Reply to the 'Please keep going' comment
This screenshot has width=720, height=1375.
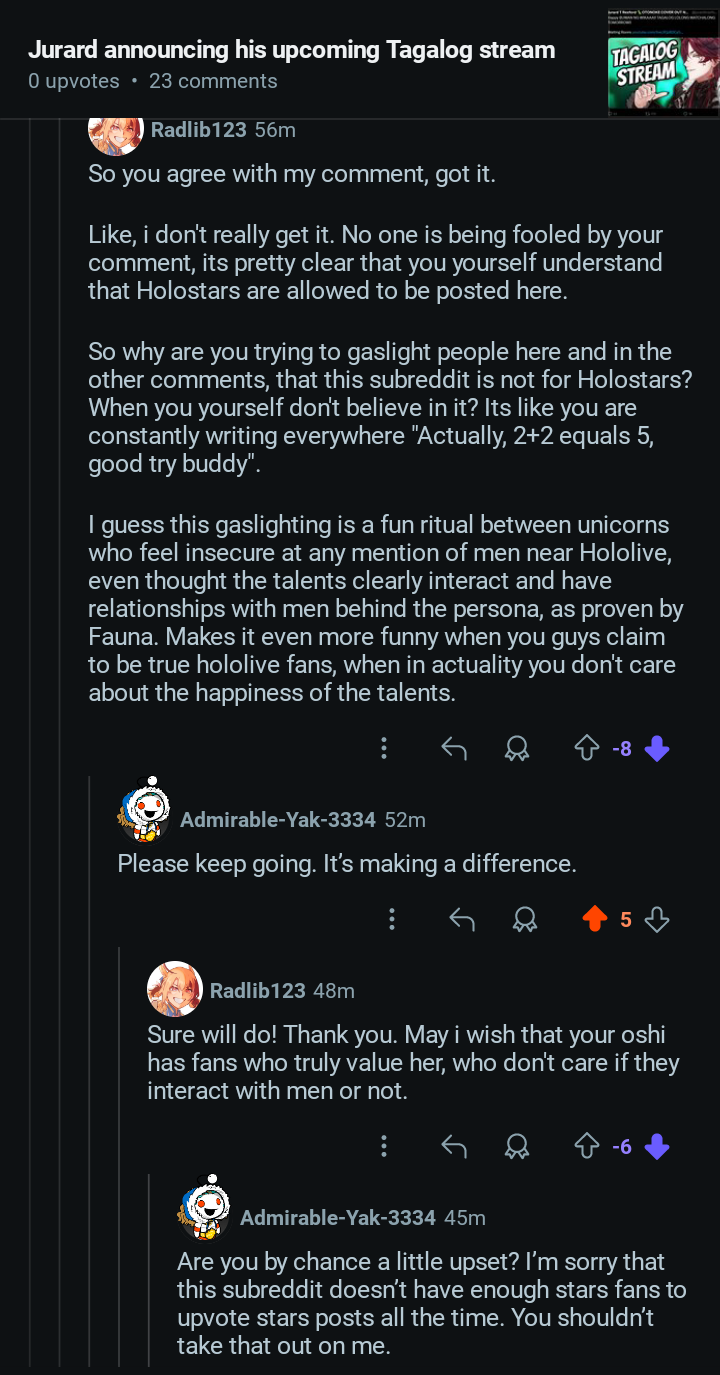(461, 919)
